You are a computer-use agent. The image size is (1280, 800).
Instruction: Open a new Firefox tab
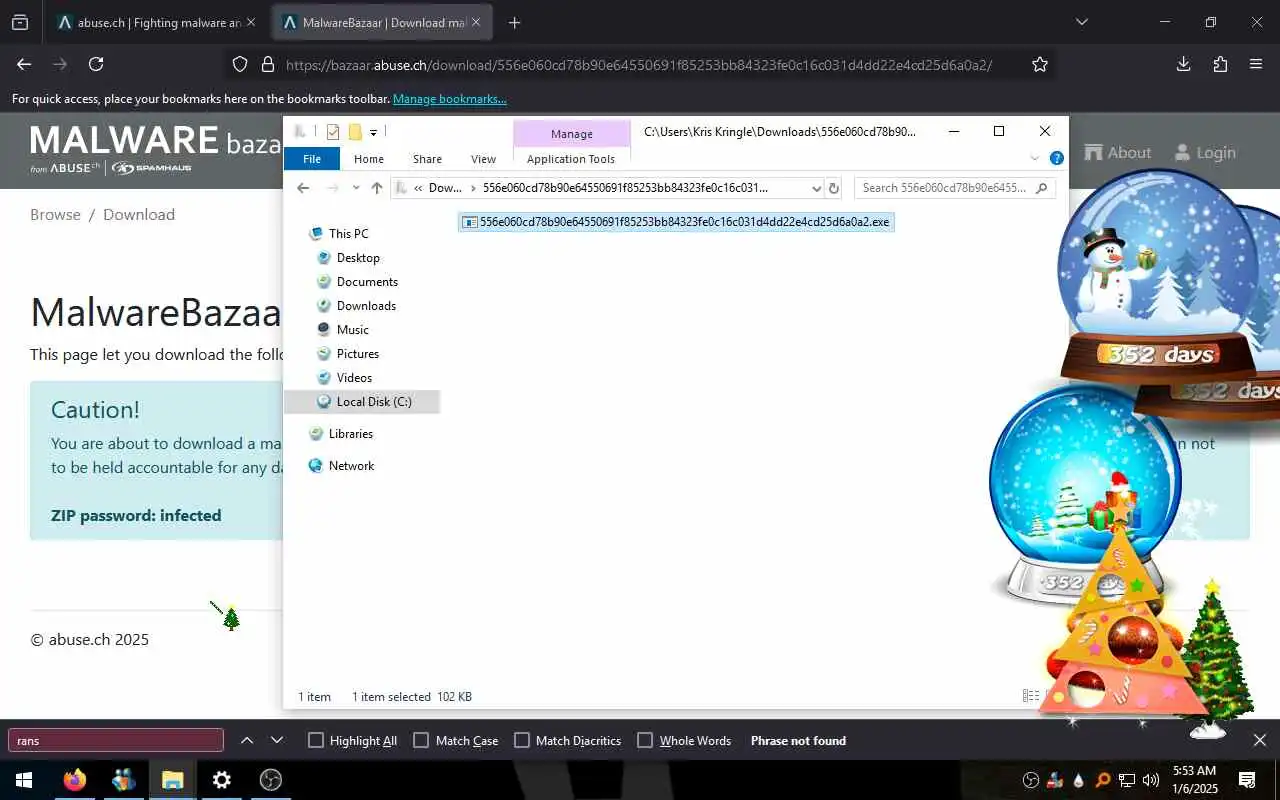pos(515,22)
